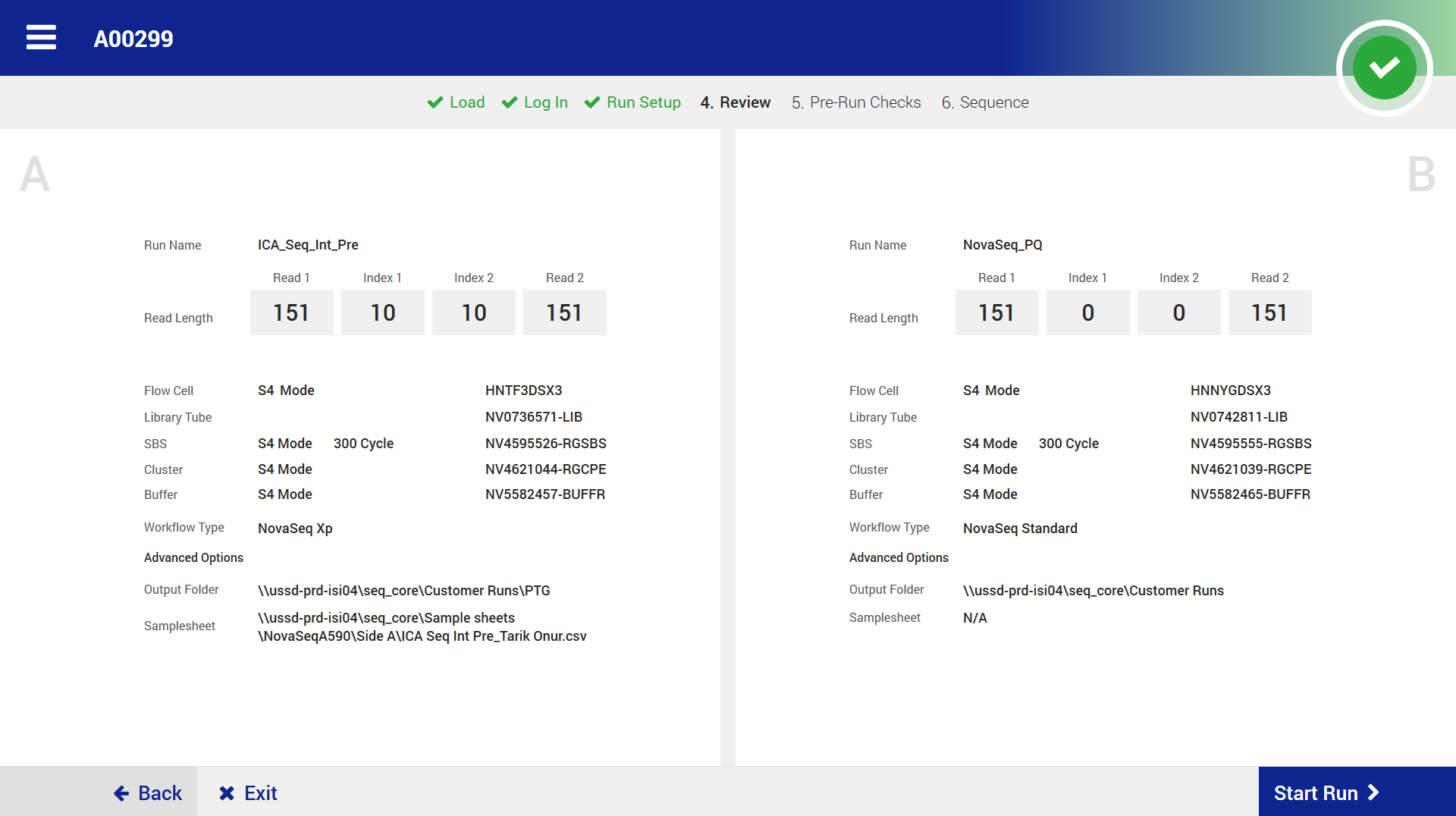
Task: Click flow cell ID HNNYGDSX3
Action: pos(1231,391)
